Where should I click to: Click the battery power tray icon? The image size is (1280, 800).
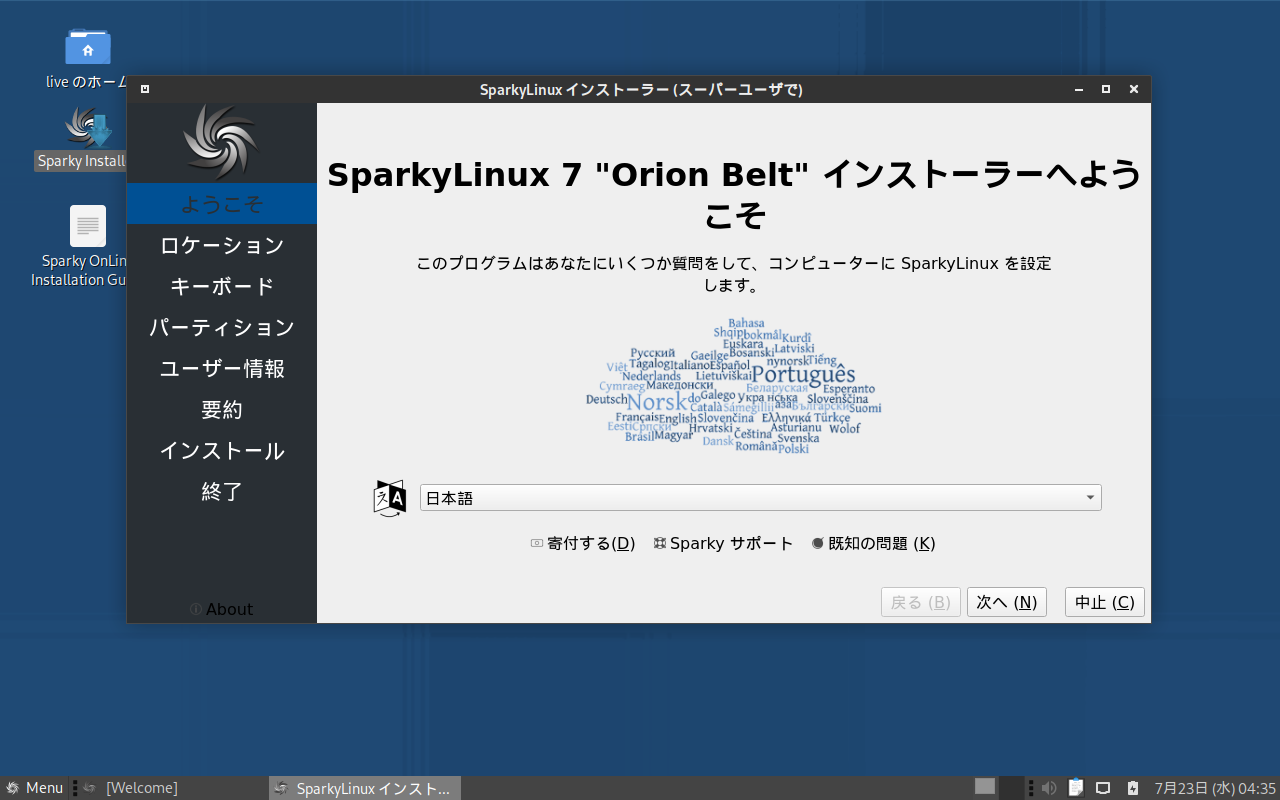[1133, 788]
